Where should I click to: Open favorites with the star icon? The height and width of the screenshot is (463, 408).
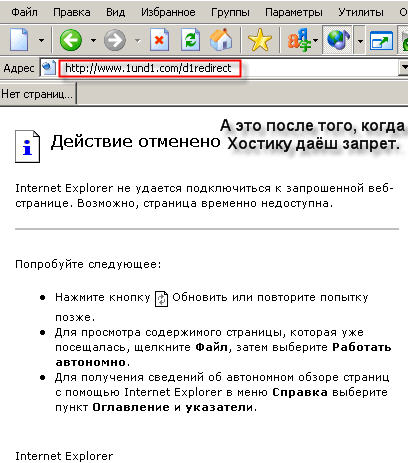coord(260,40)
